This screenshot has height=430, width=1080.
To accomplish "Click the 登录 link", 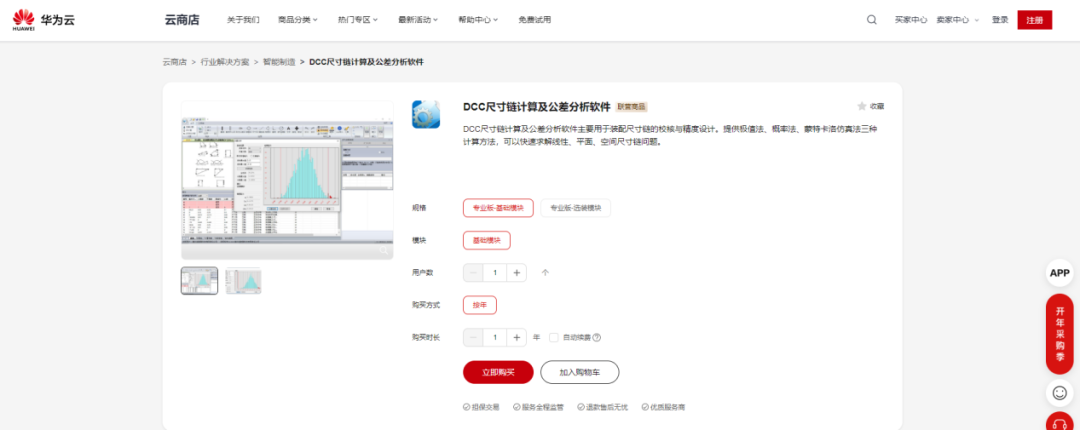I will point(1000,20).
